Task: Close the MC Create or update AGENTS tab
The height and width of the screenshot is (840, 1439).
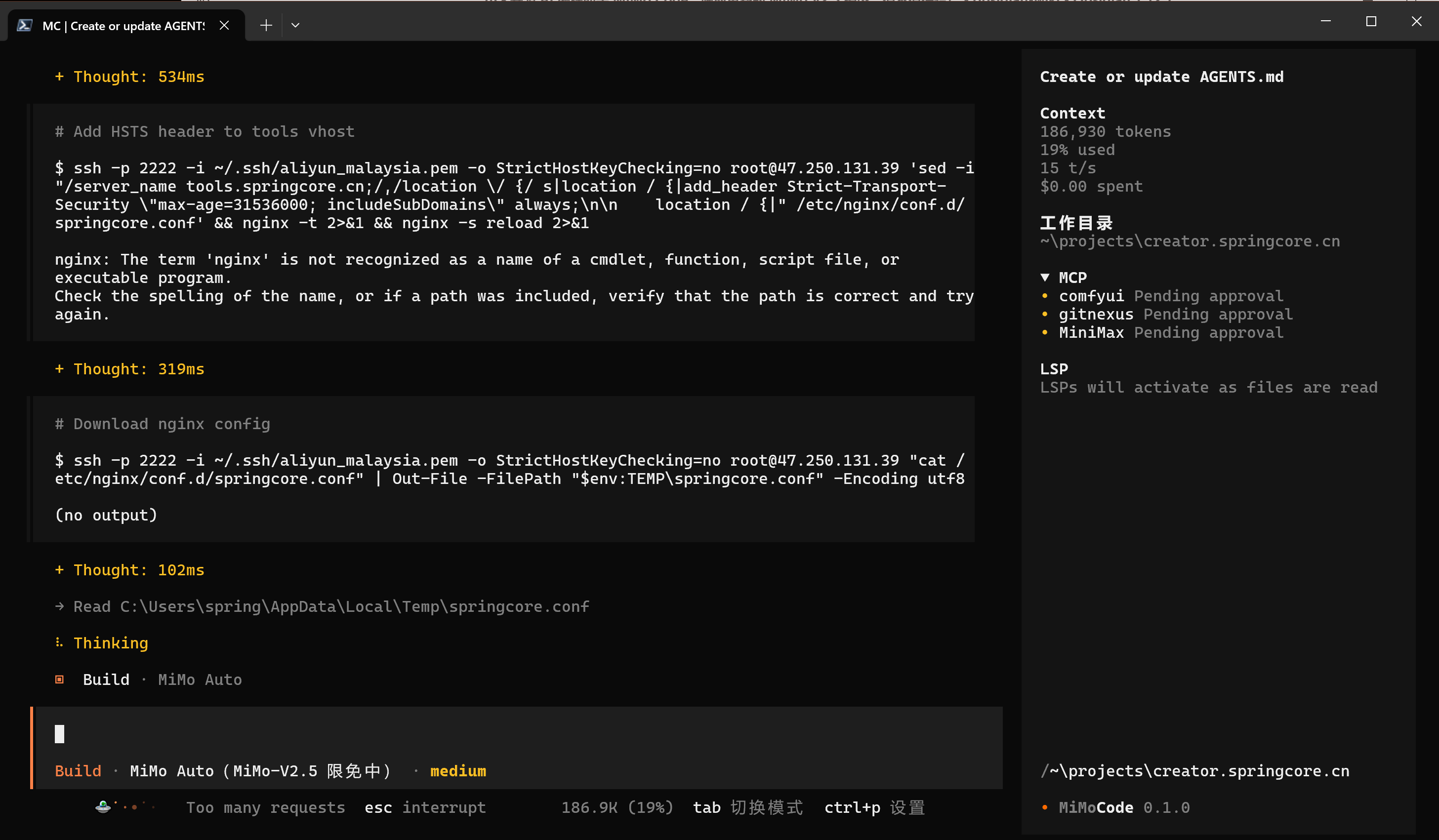Action: [224, 25]
